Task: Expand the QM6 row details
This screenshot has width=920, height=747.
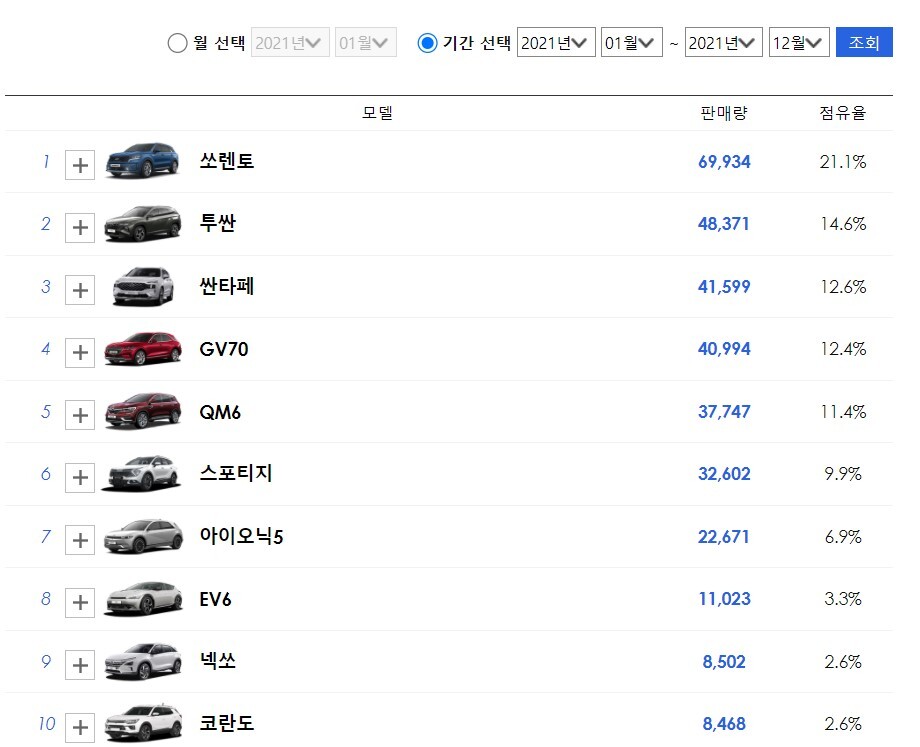Action: click(80, 415)
